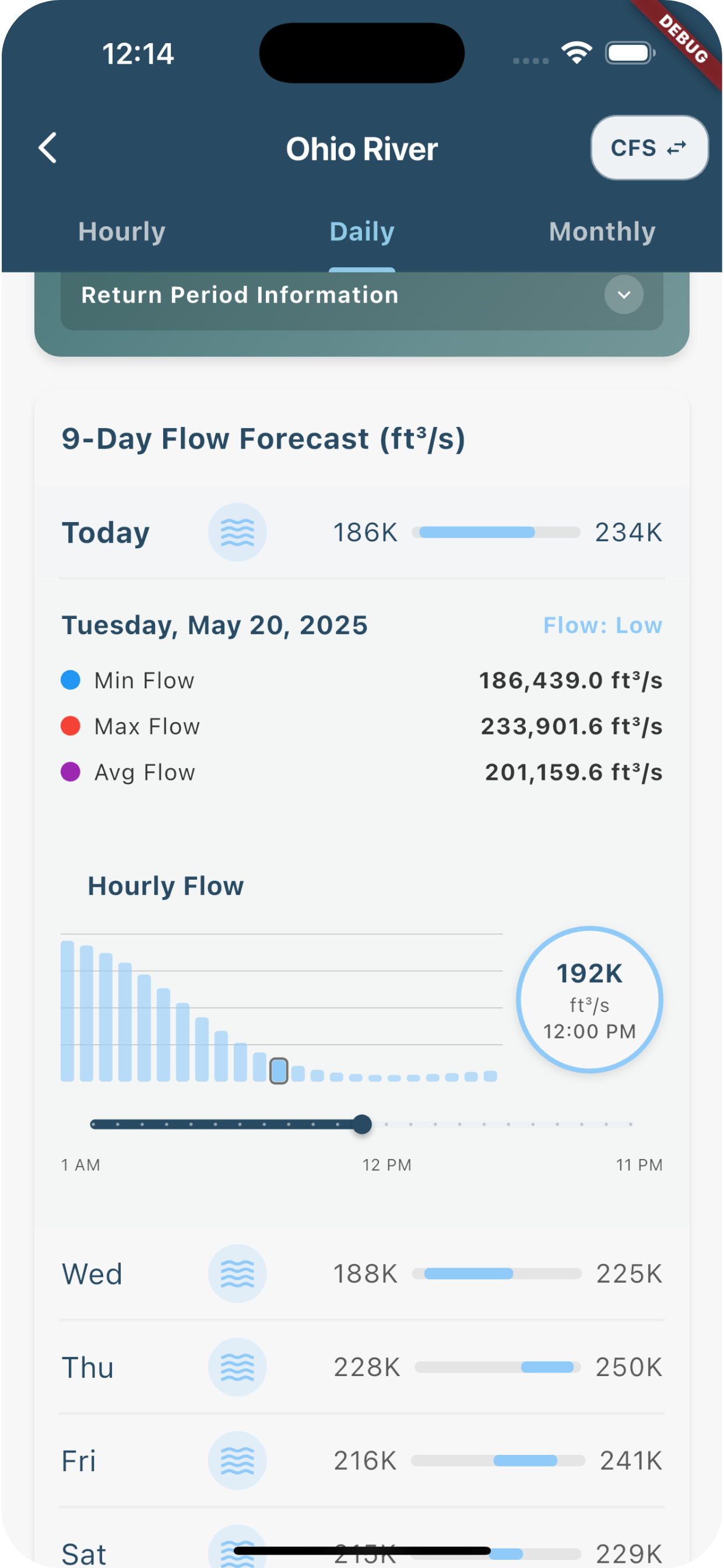Click the hourly flow slider handle

coord(362,1124)
